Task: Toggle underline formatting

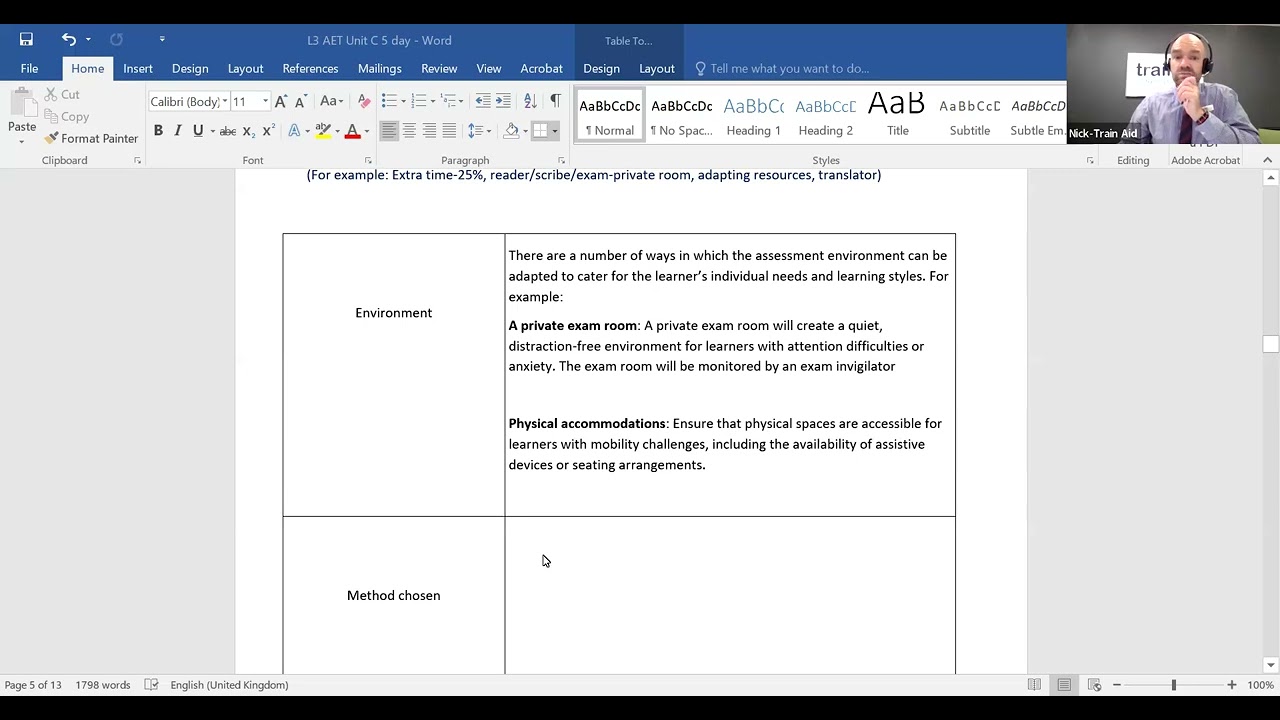Action: (198, 131)
